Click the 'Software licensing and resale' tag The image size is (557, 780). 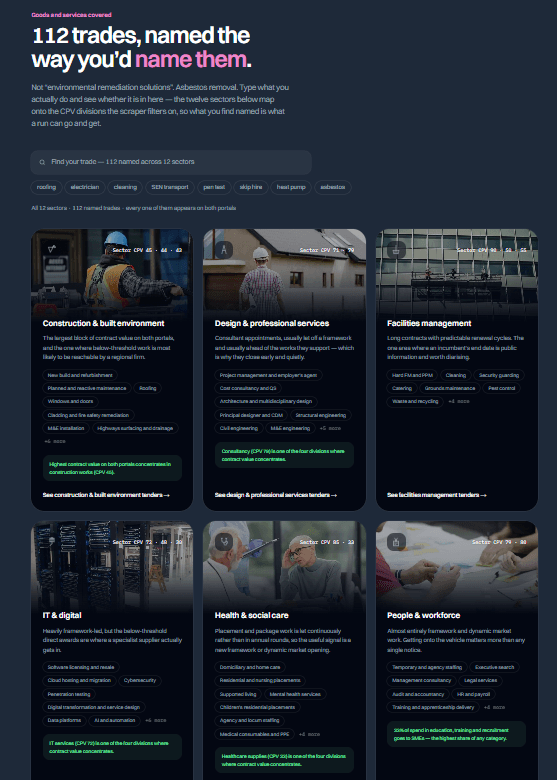pyautogui.click(x=81, y=667)
